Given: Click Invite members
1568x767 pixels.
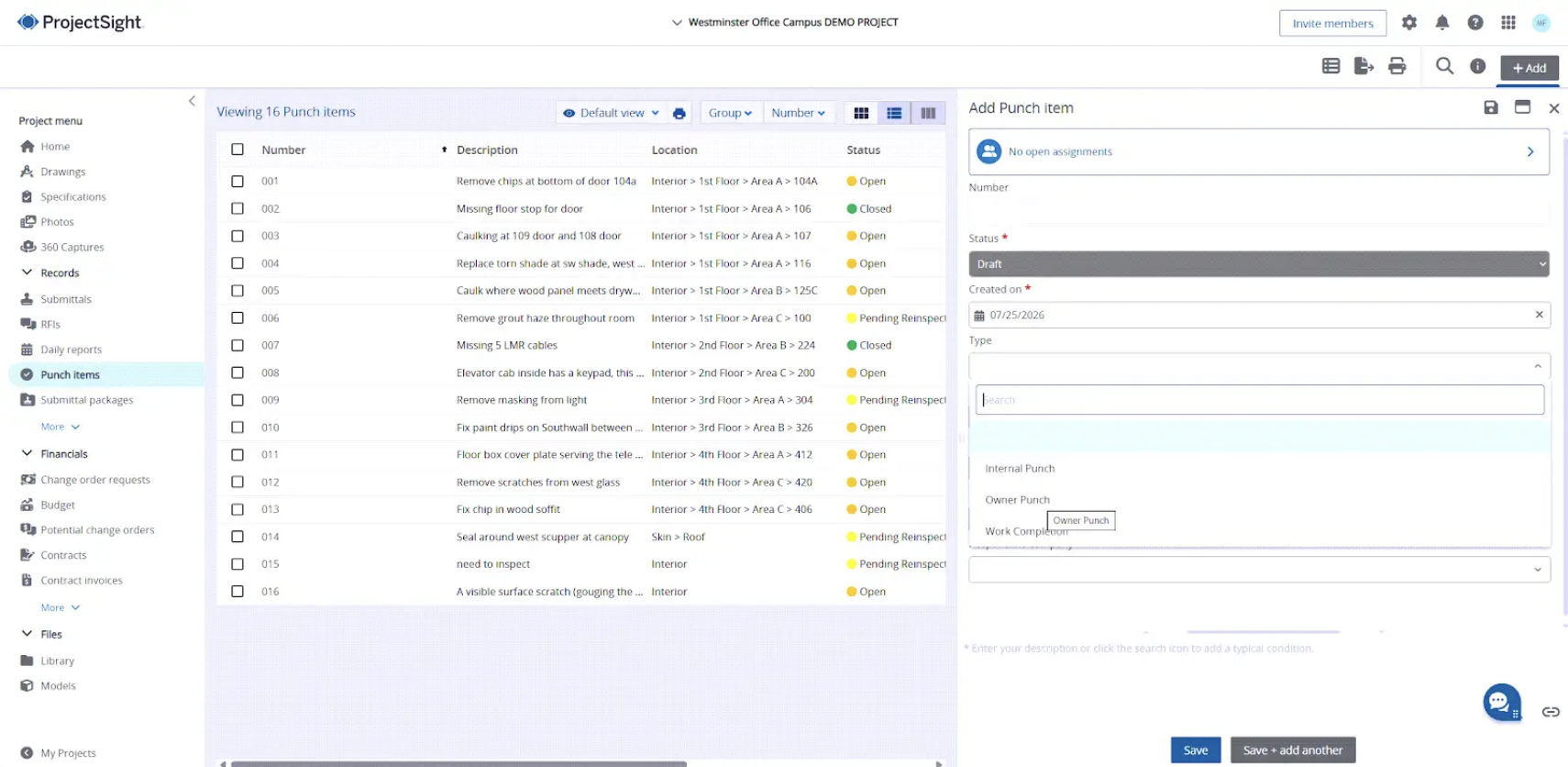Looking at the screenshot, I should [x=1332, y=24].
